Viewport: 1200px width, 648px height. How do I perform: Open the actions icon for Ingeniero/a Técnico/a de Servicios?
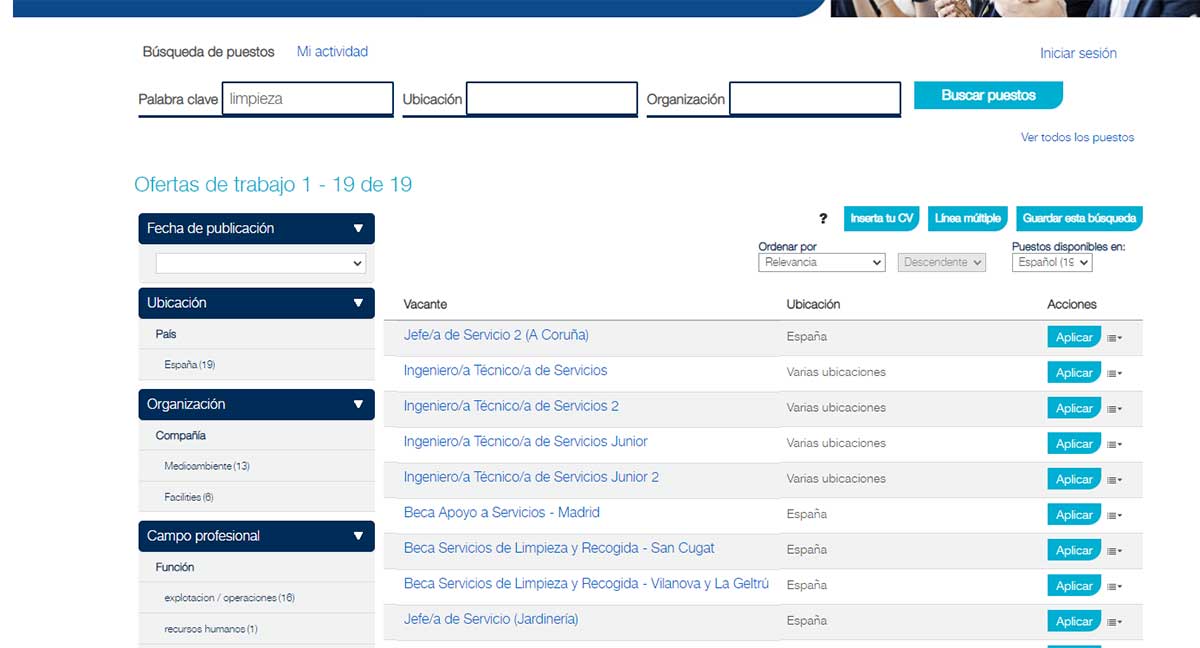point(1115,372)
